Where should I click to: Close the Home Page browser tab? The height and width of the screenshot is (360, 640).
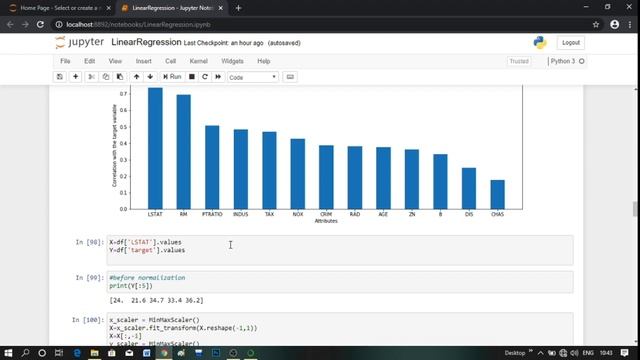pyautogui.click(x=108, y=8)
